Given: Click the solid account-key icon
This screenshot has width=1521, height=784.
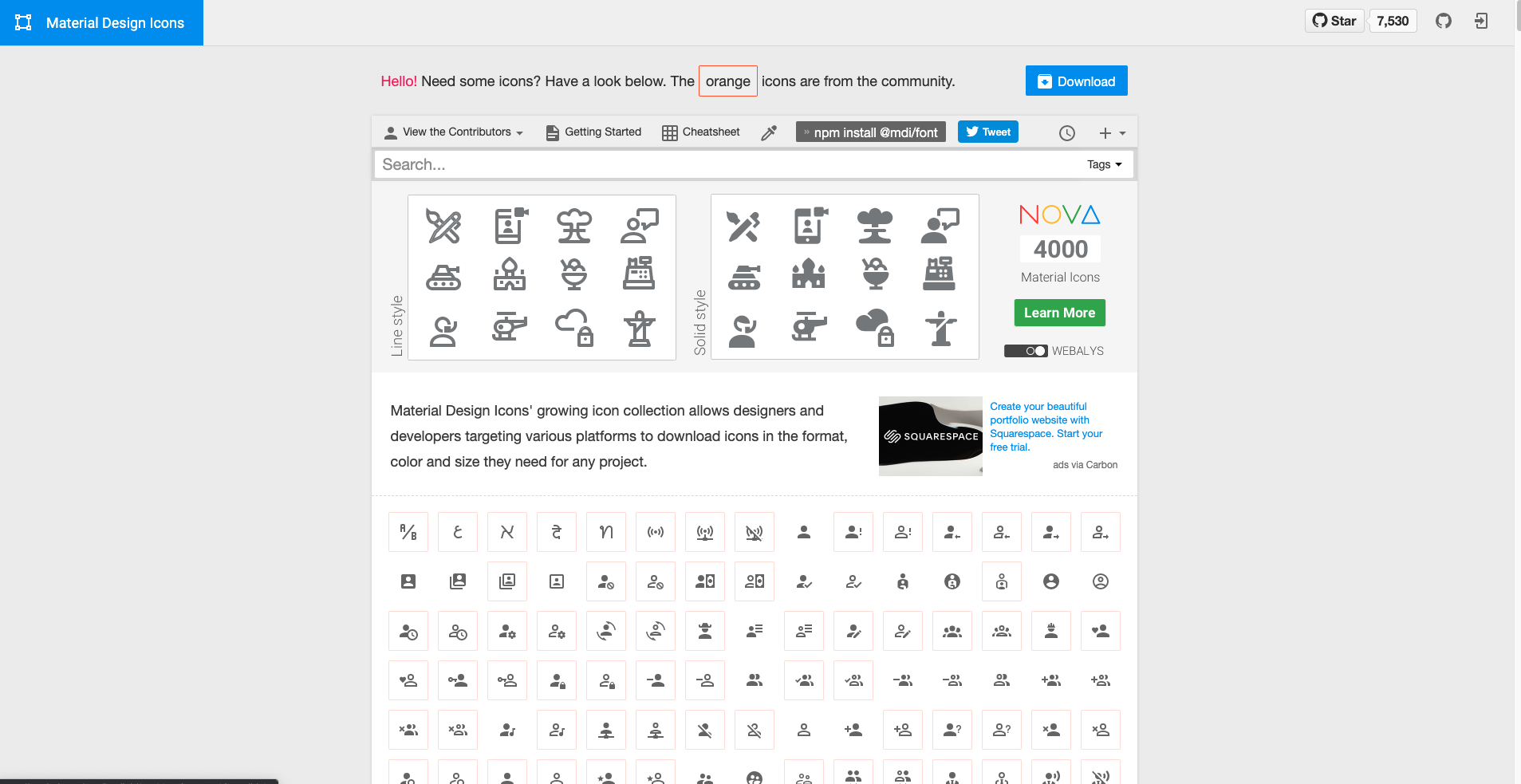Looking at the screenshot, I should pos(458,680).
